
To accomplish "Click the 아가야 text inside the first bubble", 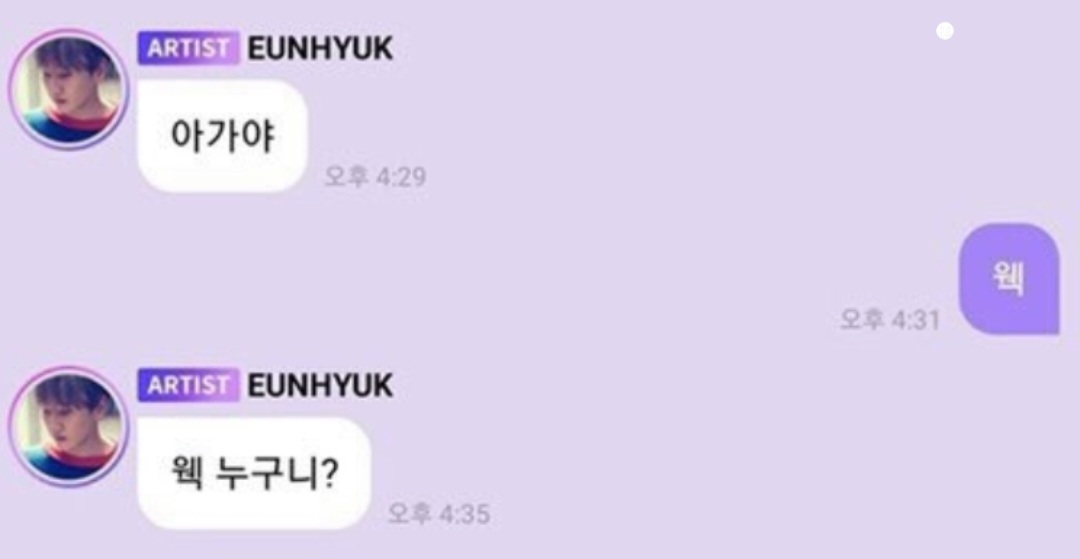I will coord(222,136).
